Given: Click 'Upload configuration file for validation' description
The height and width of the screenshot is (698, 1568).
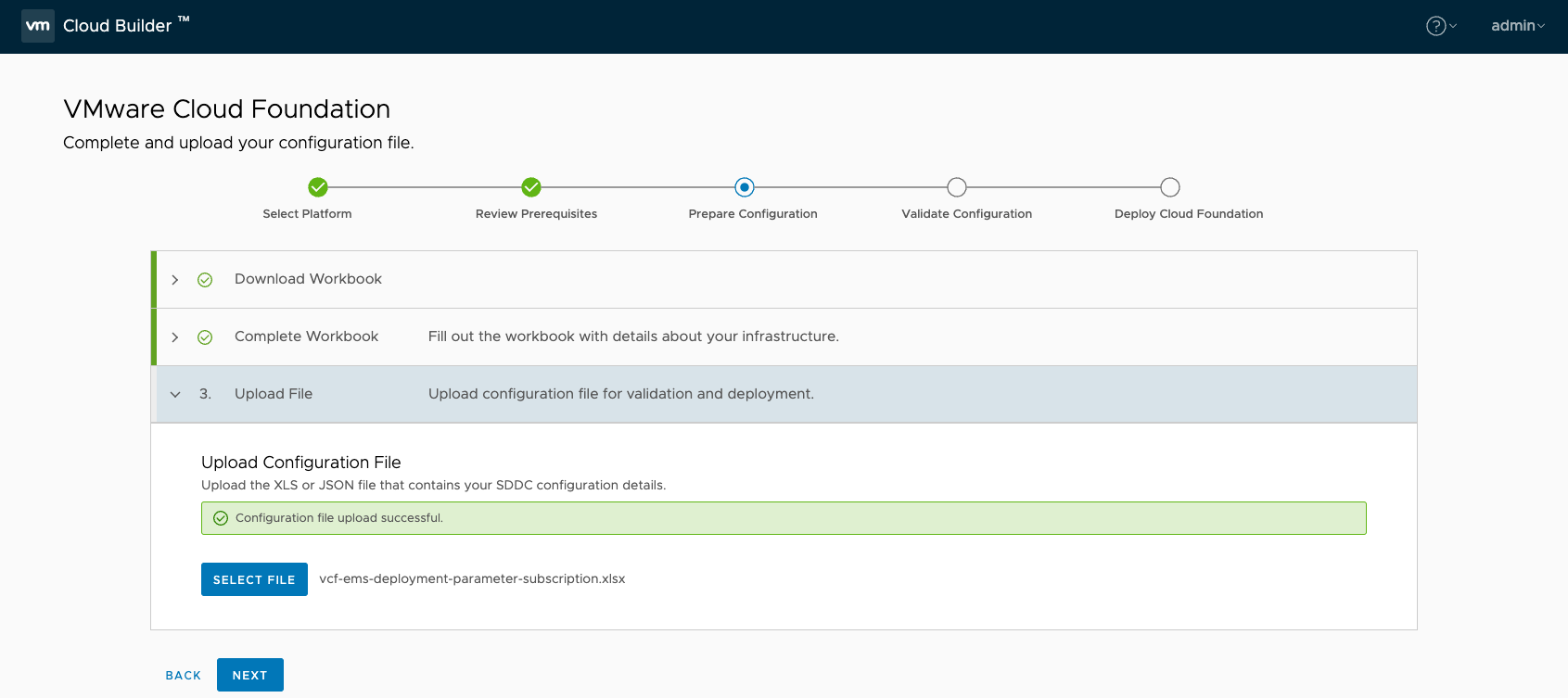Looking at the screenshot, I should tap(621, 394).
